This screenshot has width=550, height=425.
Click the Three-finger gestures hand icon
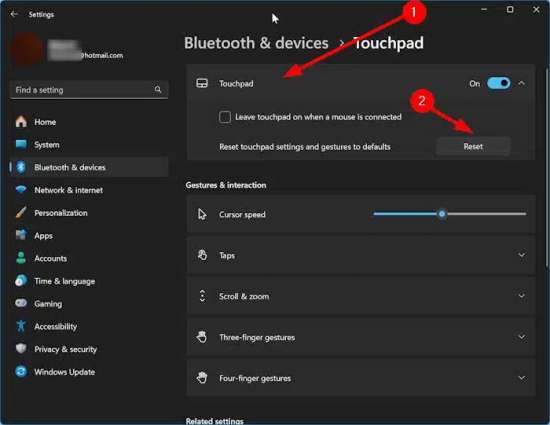click(202, 337)
